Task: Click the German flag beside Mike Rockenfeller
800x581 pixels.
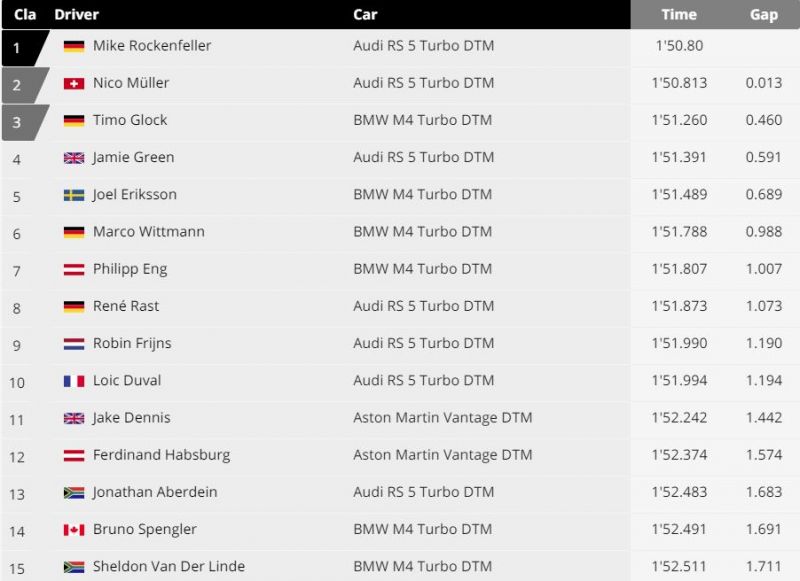Action: [74, 46]
